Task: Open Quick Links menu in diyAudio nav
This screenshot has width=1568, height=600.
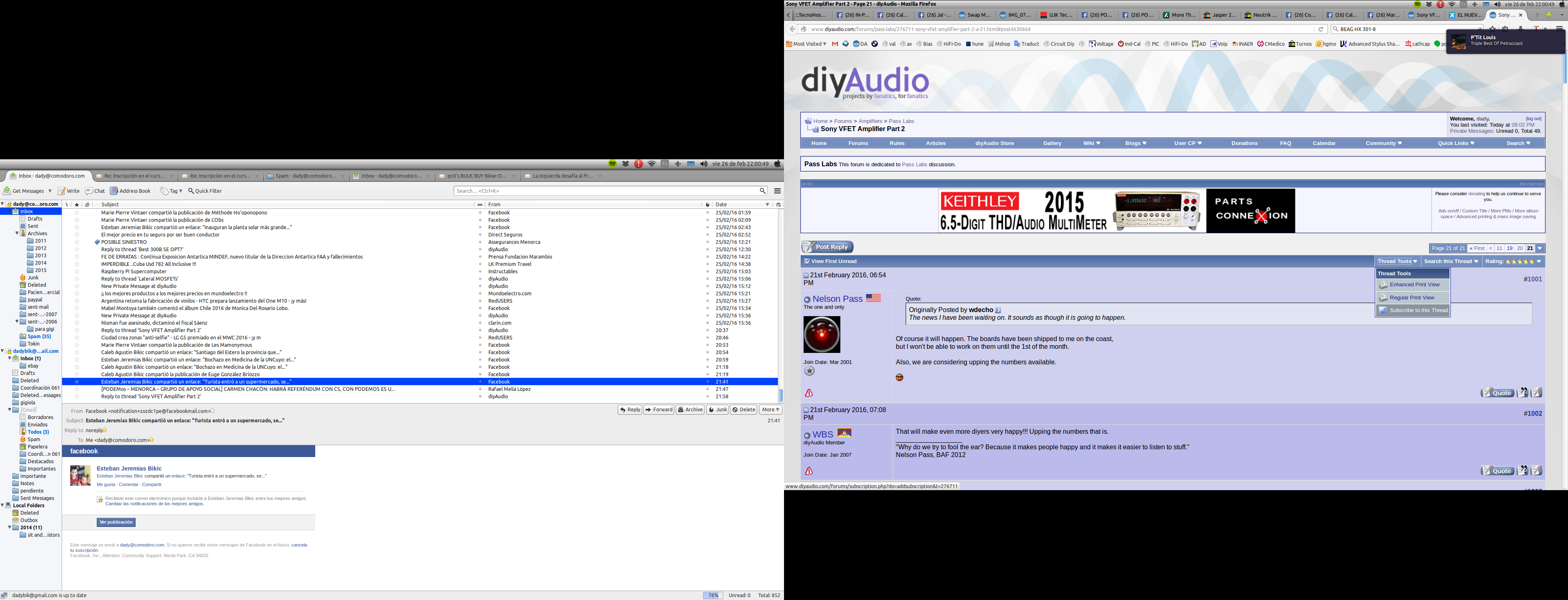Action: (1456, 143)
